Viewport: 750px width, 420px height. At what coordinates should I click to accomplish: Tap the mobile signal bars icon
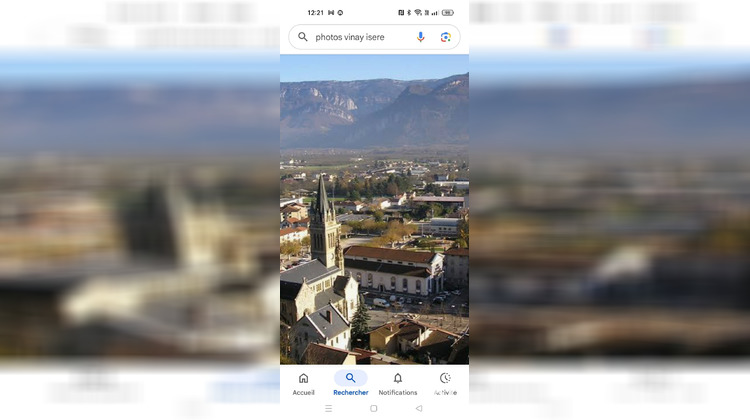pyautogui.click(x=435, y=13)
